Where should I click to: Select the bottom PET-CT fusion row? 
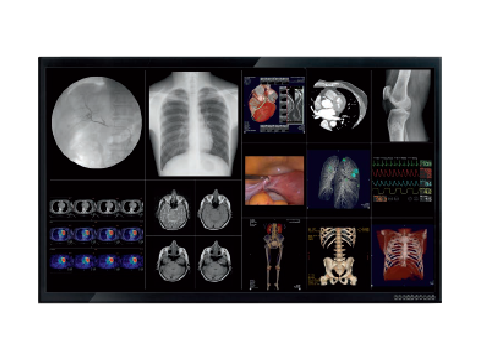point(96,262)
